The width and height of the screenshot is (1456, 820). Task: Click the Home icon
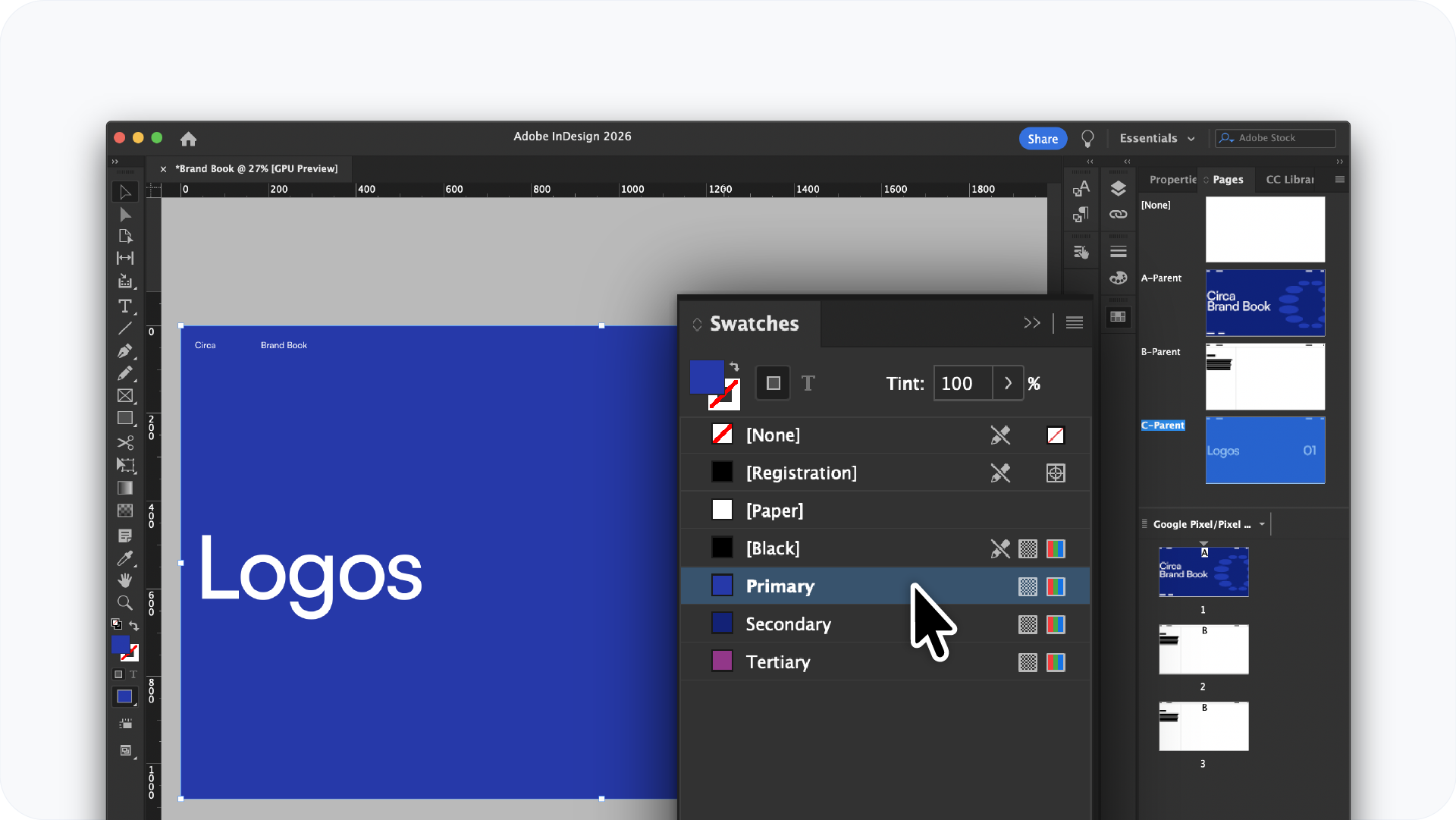click(x=188, y=138)
